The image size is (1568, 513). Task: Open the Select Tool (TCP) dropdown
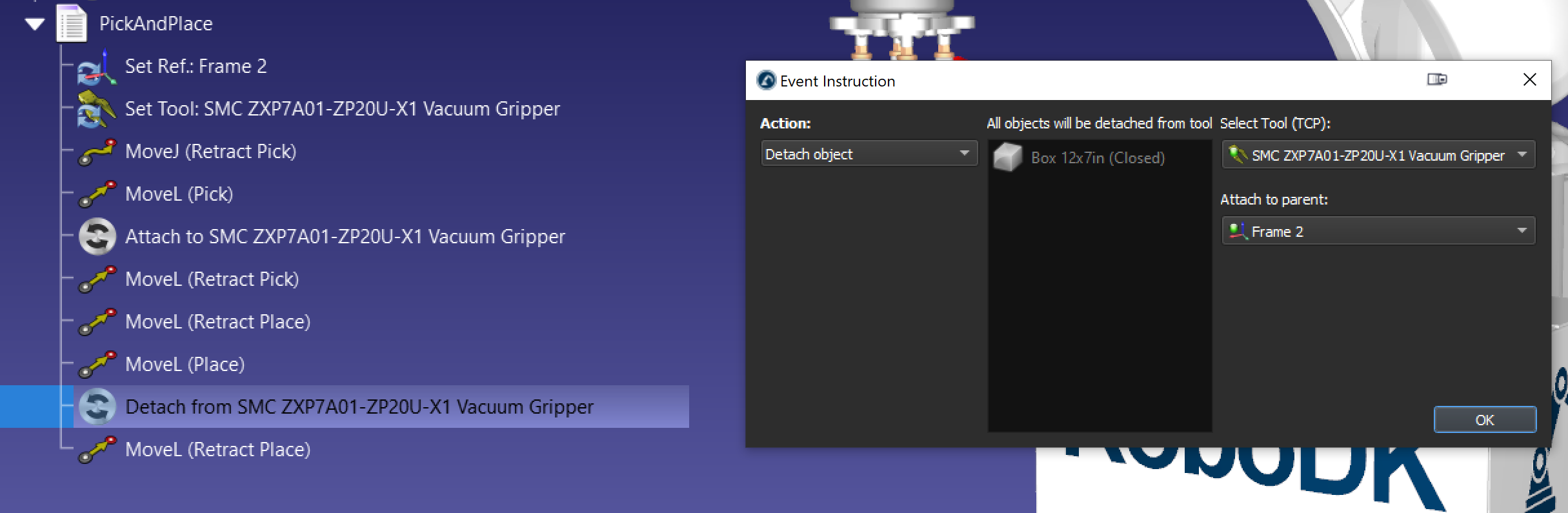(x=1378, y=156)
